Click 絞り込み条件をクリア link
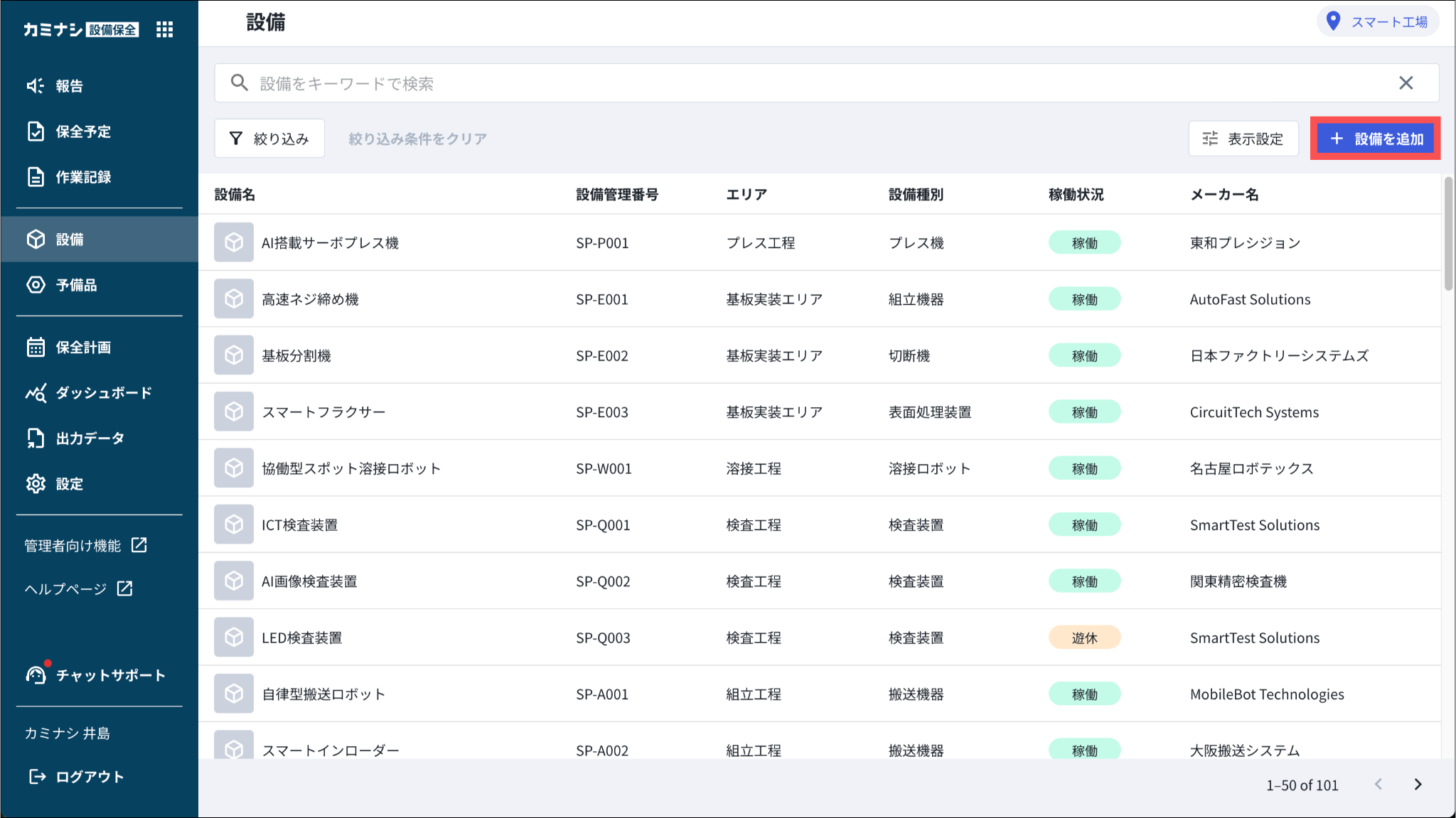This screenshot has width=1456, height=818. [417, 139]
